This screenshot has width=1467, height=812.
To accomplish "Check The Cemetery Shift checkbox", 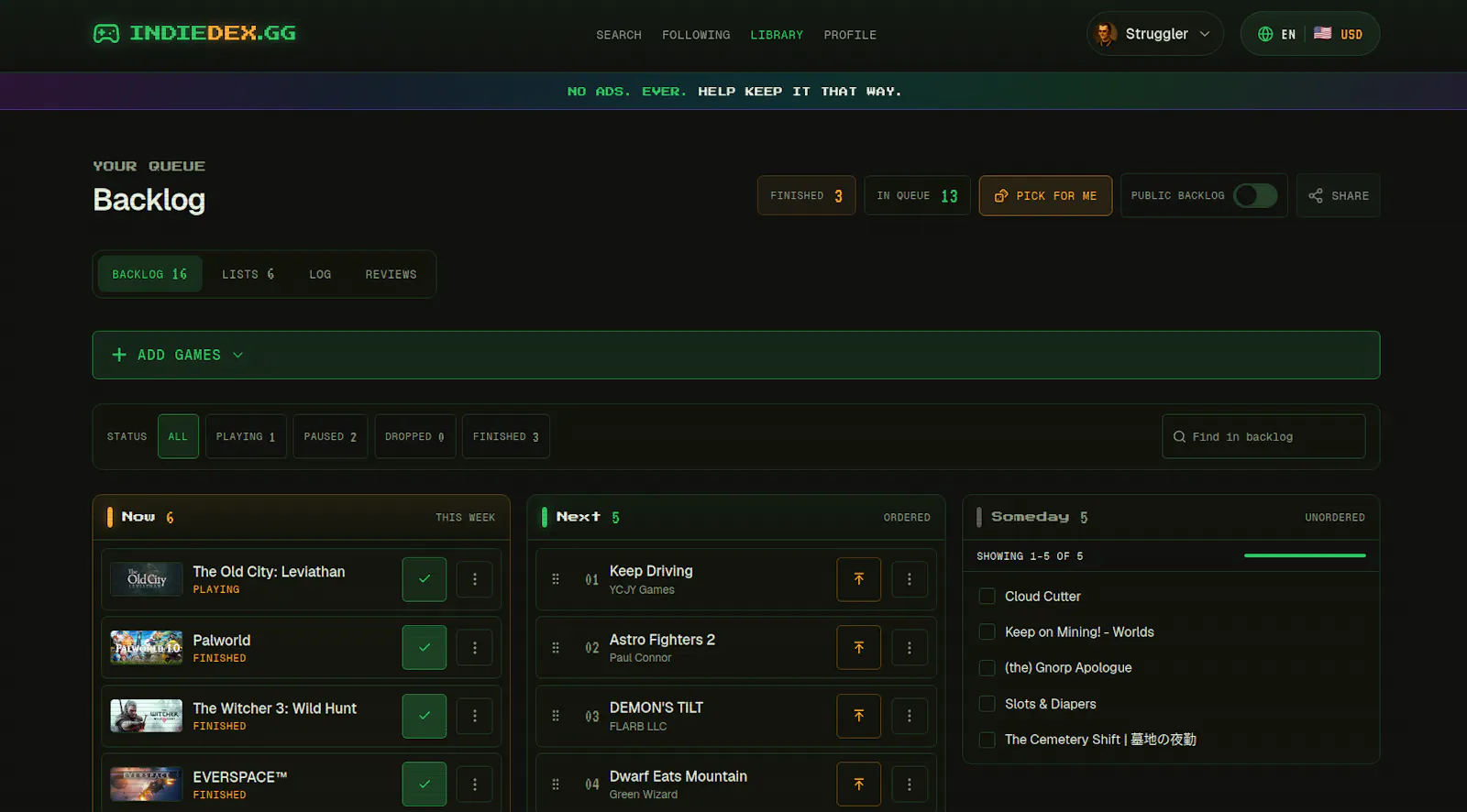I will (987, 740).
